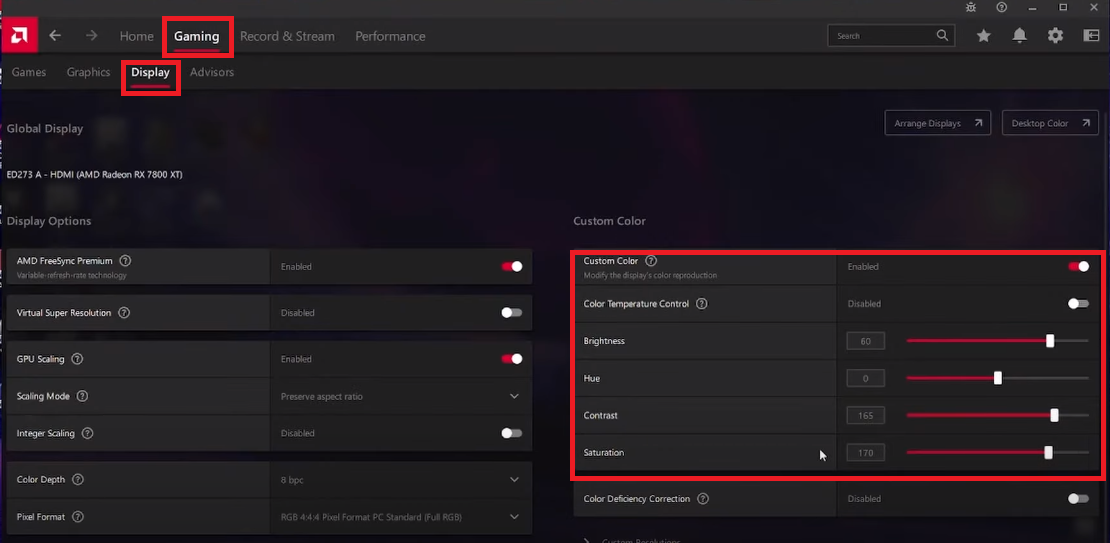Click the Arrange Displays button

point(937,123)
